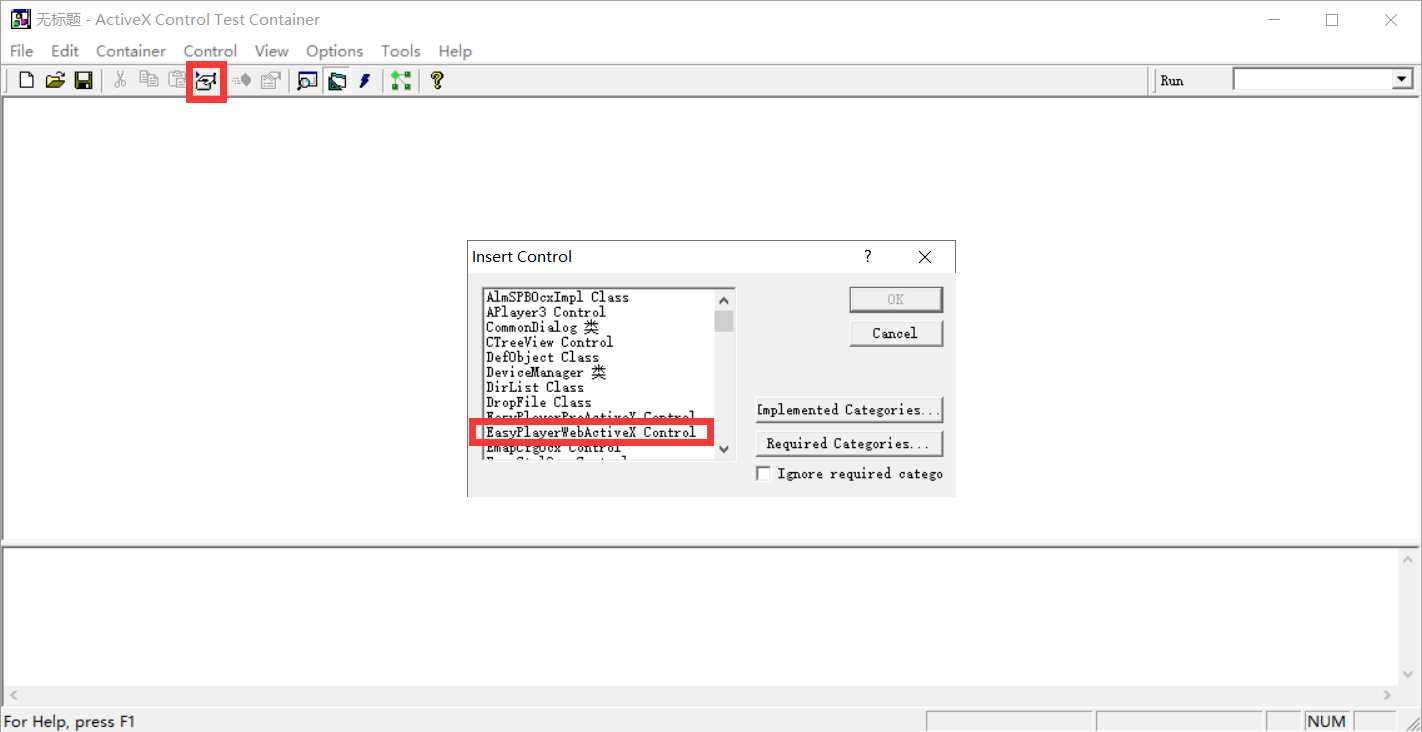Open the Tools menu
This screenshot has width=1422, height=732.
[400, 51]
